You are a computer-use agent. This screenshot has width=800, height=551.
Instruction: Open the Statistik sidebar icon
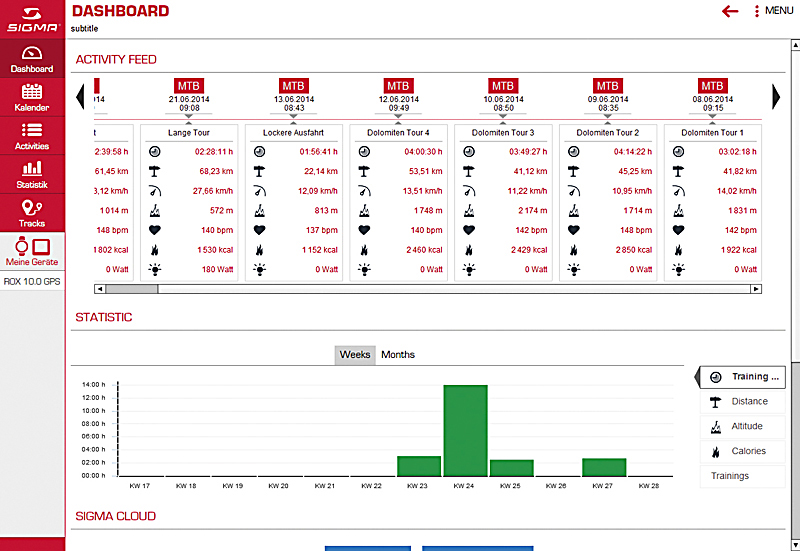(x=32, y=175)
